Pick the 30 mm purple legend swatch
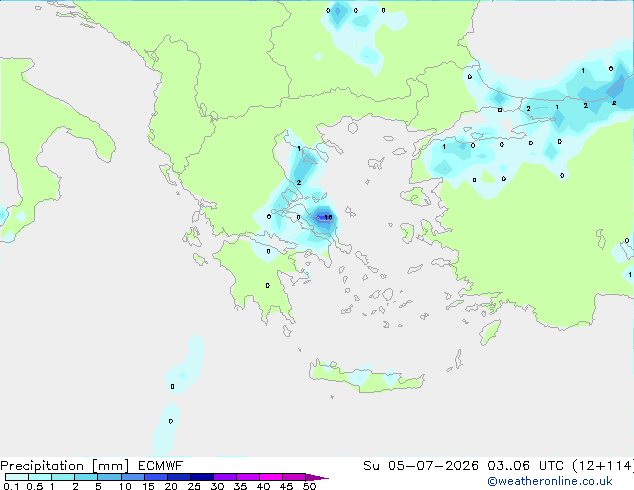Viewport: 634px width, 490px height. click(225, 477)
